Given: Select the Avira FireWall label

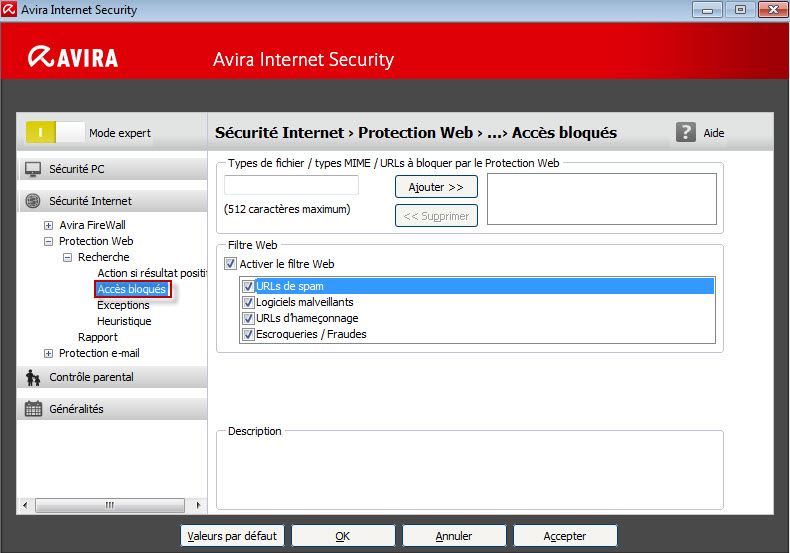Looking at the screenshot, I should [x=92, y=225].
